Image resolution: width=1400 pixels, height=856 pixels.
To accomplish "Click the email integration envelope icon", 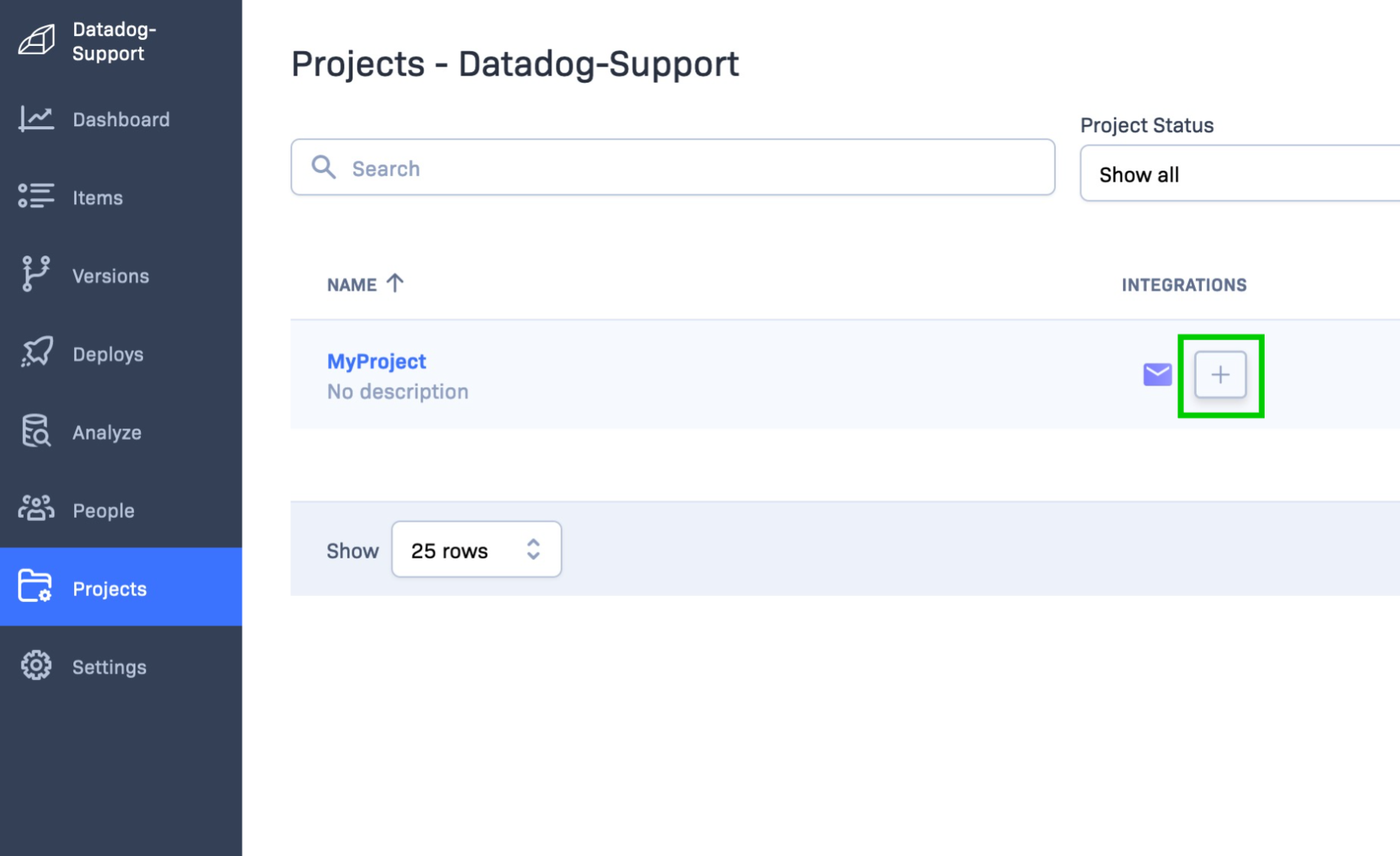I will point(1157,375).
